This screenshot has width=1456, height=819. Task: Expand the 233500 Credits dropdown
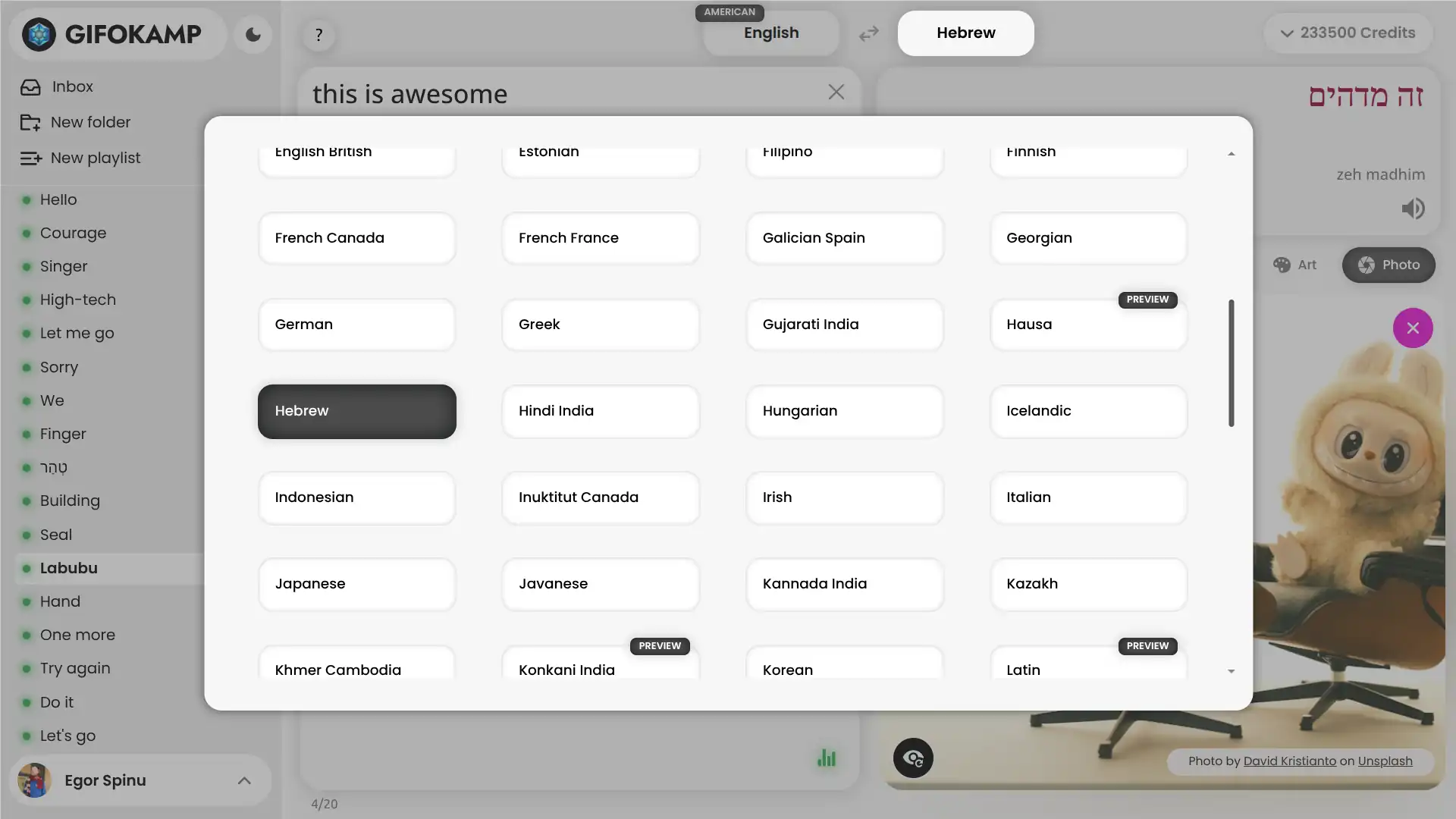(x=1348, y=33)
